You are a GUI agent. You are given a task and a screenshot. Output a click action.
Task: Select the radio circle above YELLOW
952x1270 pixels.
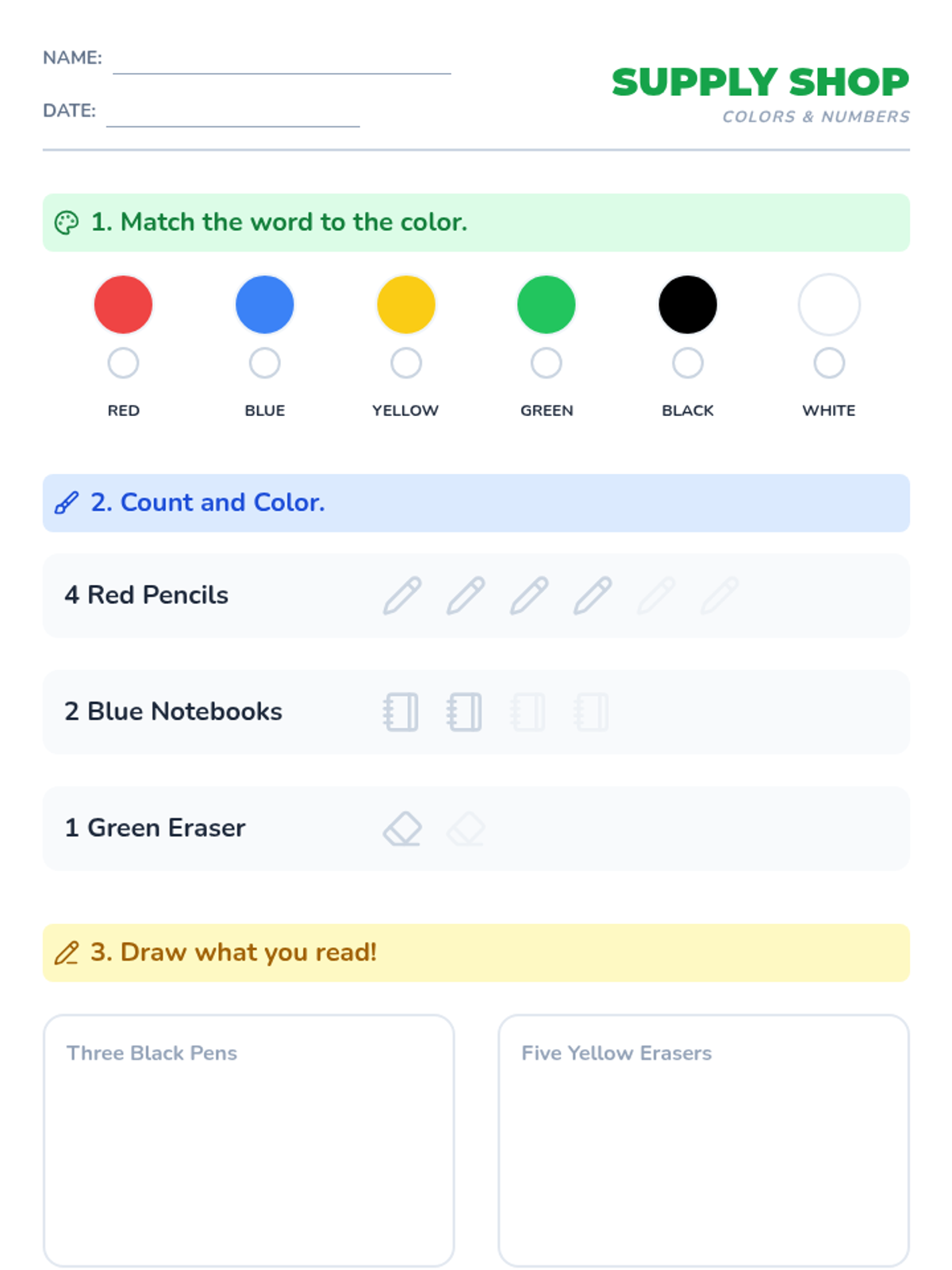coord(406,364)
